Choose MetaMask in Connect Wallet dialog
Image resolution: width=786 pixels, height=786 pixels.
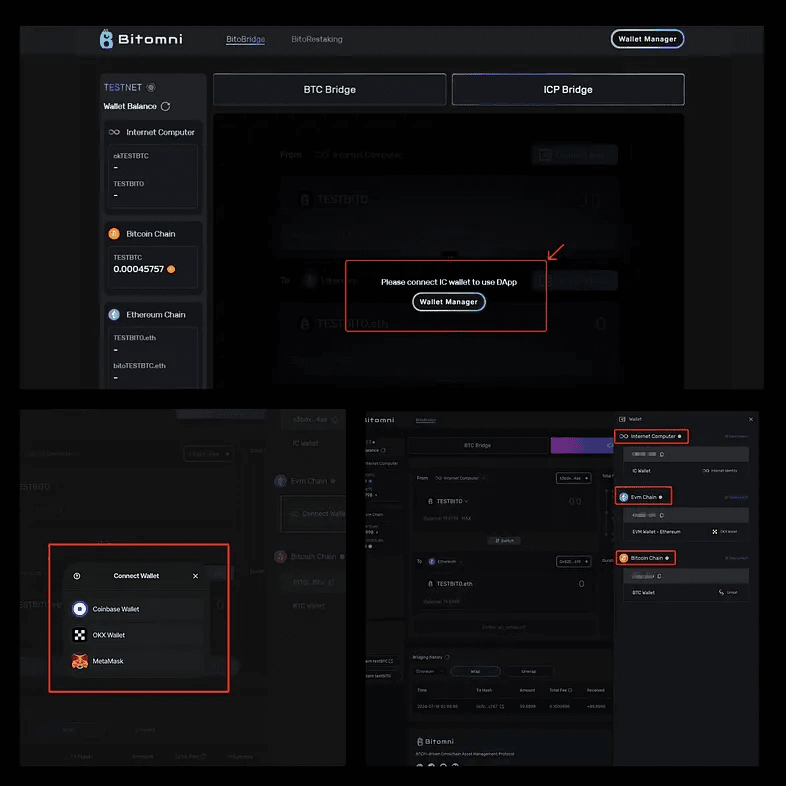[x=136, y=661]
